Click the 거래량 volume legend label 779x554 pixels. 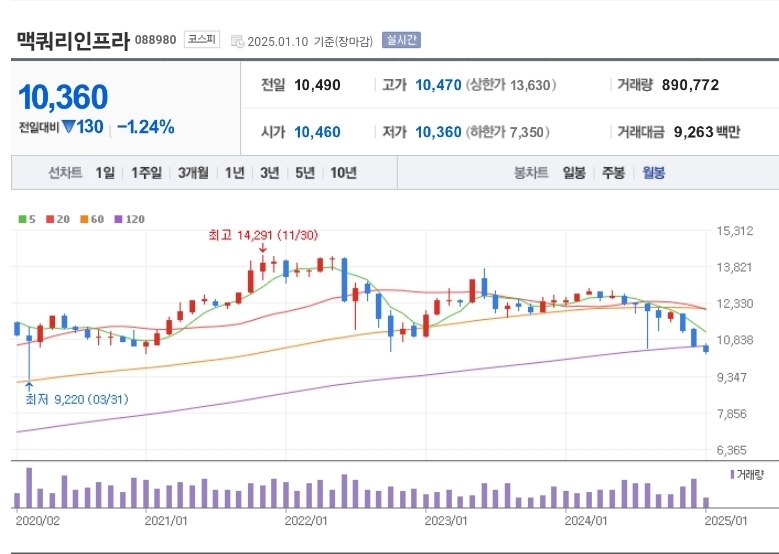(746, 475)
